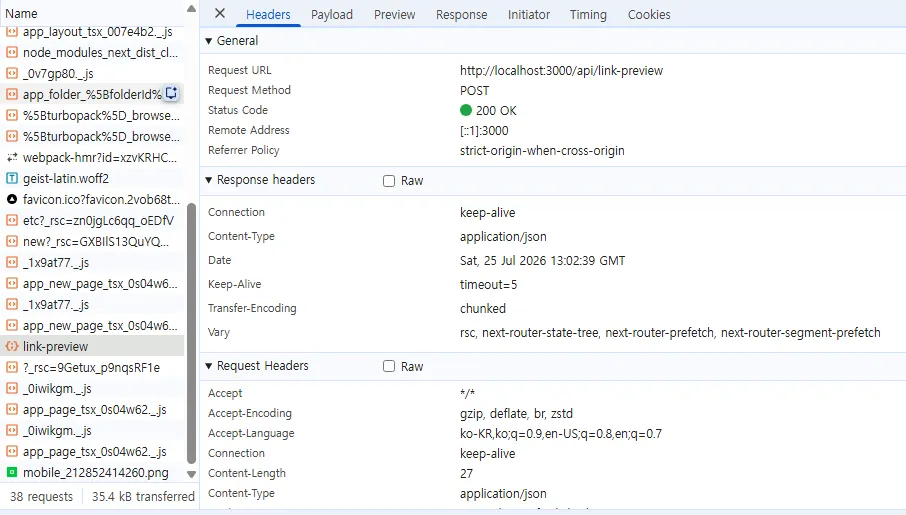The height and width of the screenshot is (515, 906).
Task: Select the ?_rsc=9Getux_p9nqsRF1e request
Action: point(92,368)
